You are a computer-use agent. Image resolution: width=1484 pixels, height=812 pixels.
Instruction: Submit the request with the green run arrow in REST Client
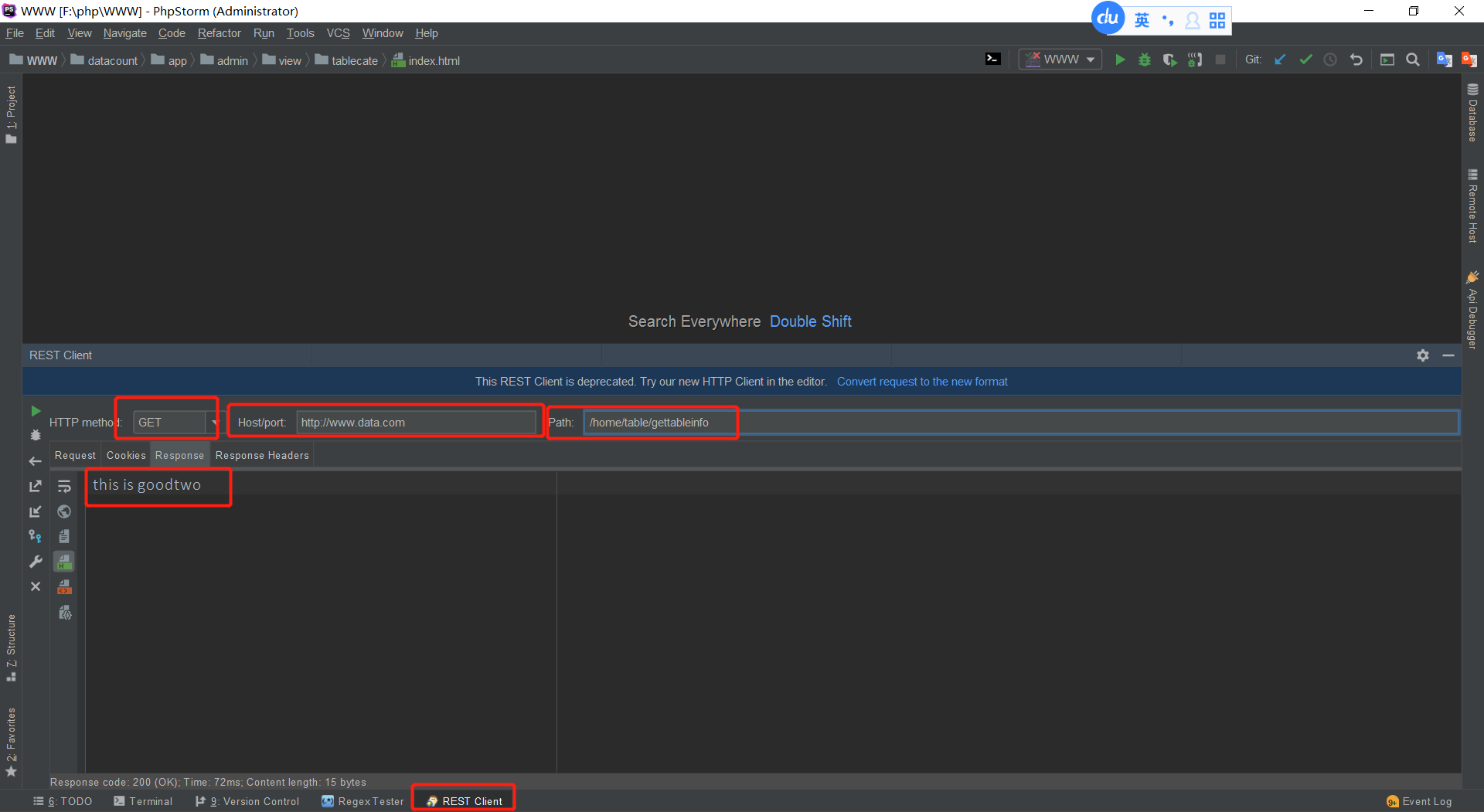[36, 411]
